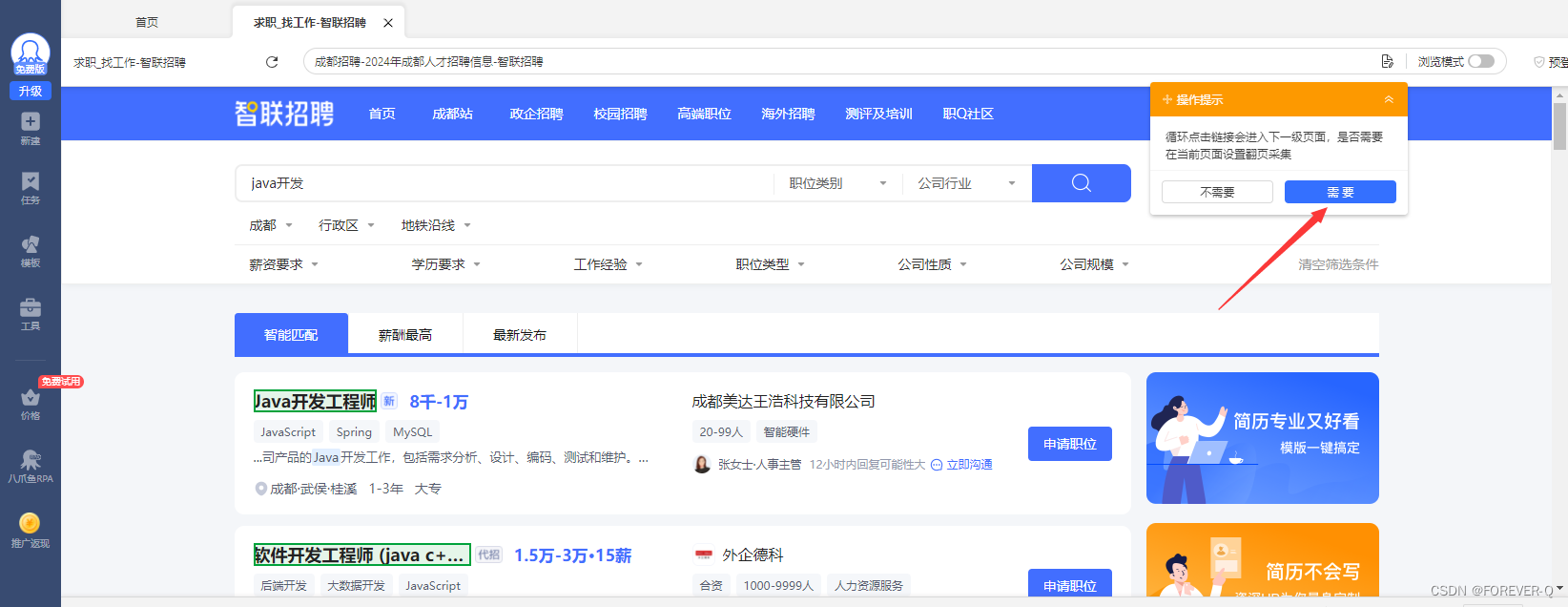Click the 升级 upgrade button in sidebar
Screen dimensions: 1568x607
[x=31, y=91]
